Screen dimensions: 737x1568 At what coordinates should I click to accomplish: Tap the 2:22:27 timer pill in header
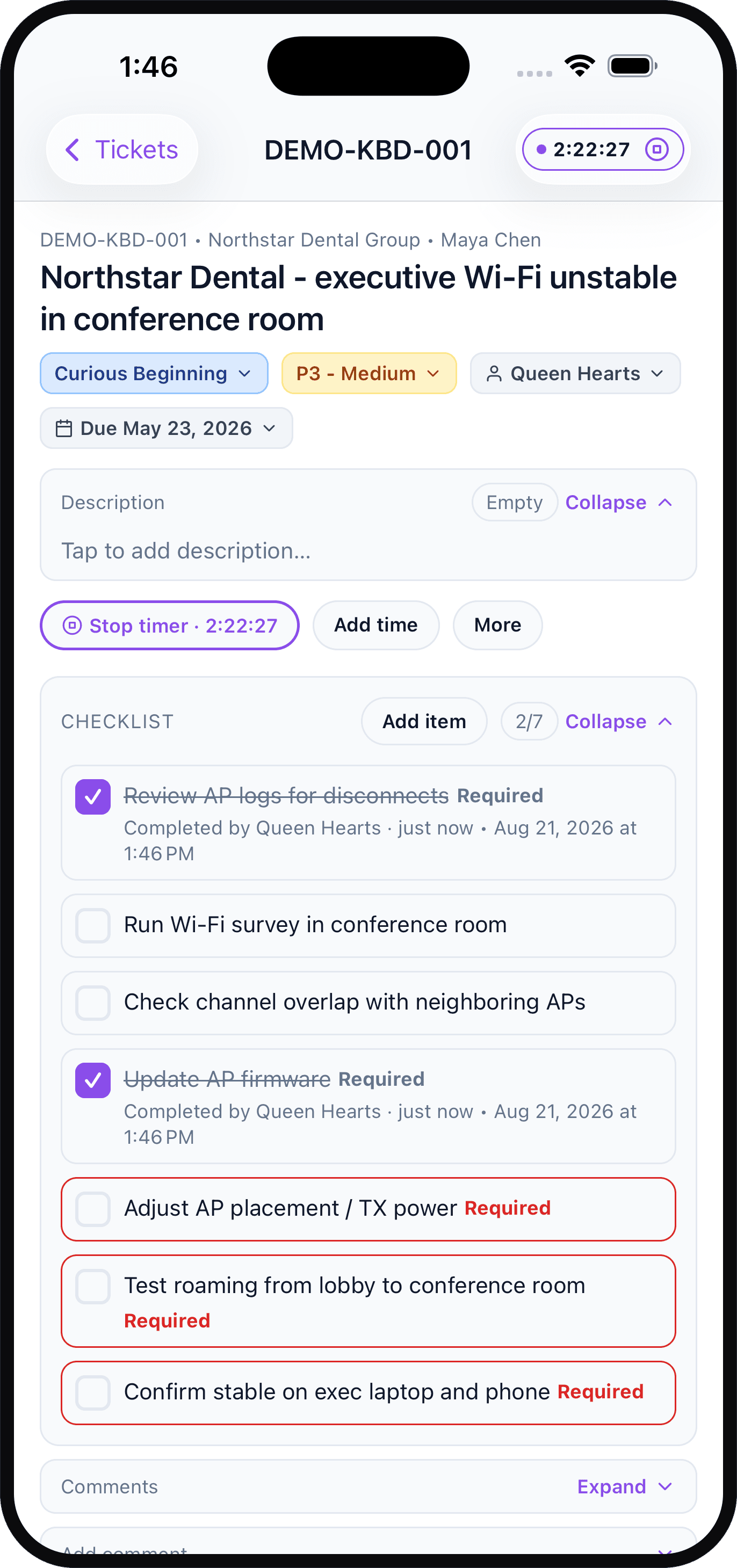(x=603, y=149)
